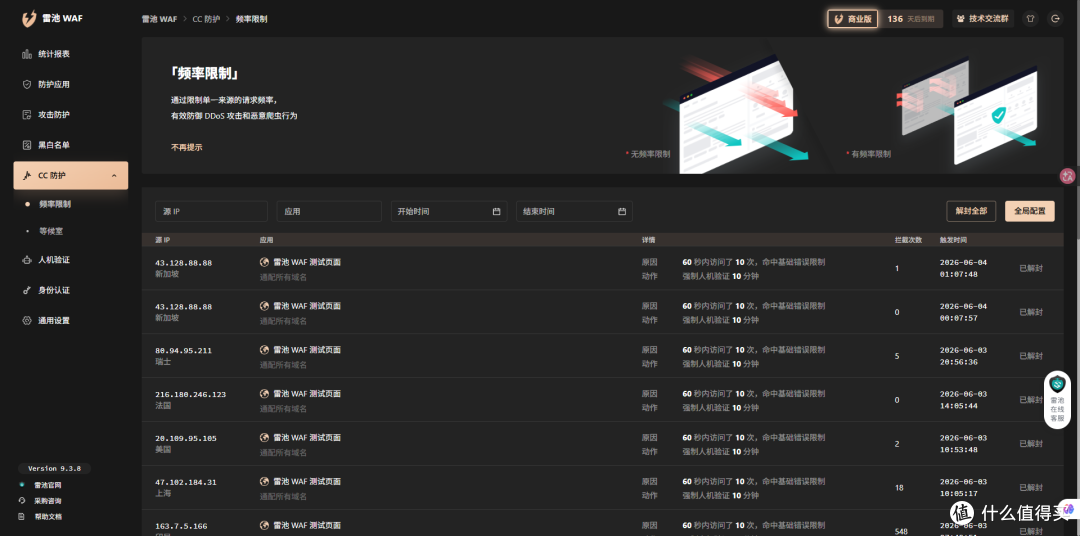
Task: Click globe icon in 216.180.246.123 row
Action: 264,394
